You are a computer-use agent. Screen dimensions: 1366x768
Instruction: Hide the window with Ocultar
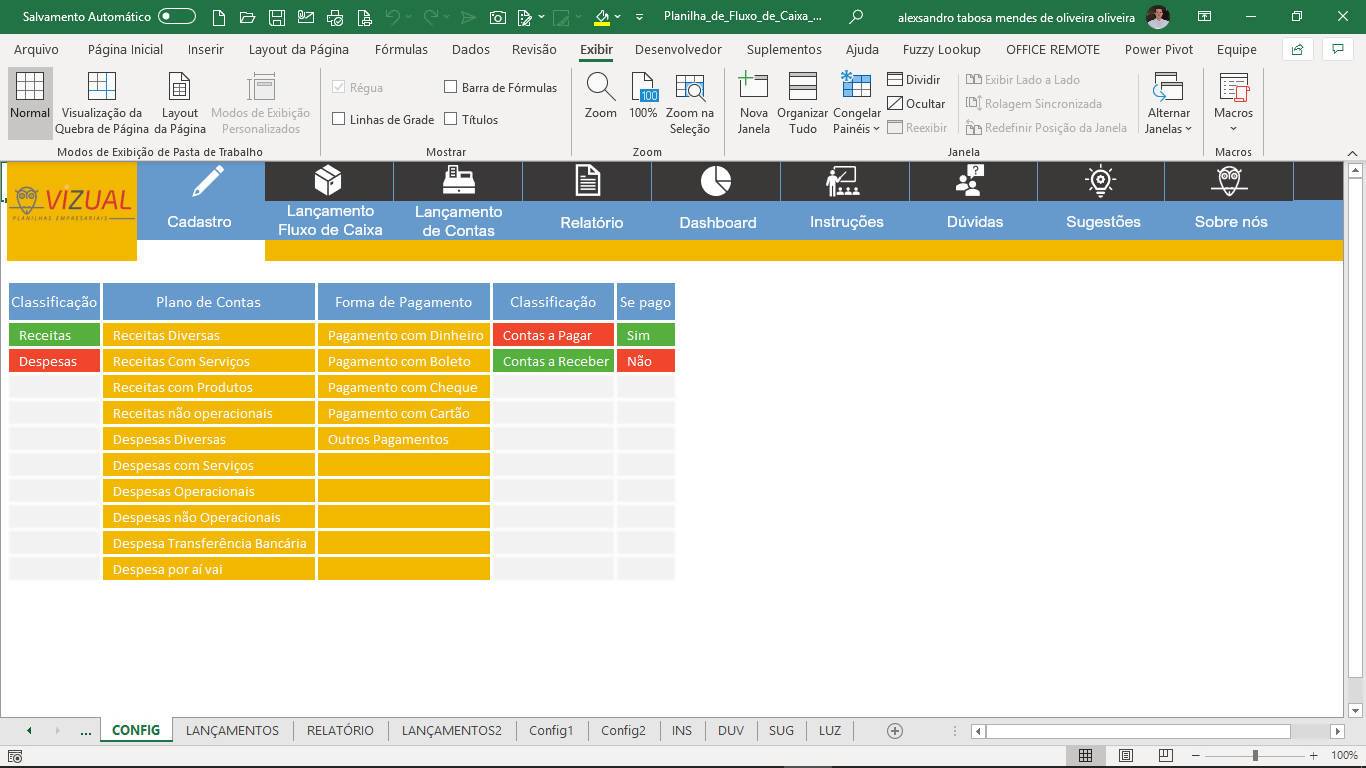[x=916, y=104]
